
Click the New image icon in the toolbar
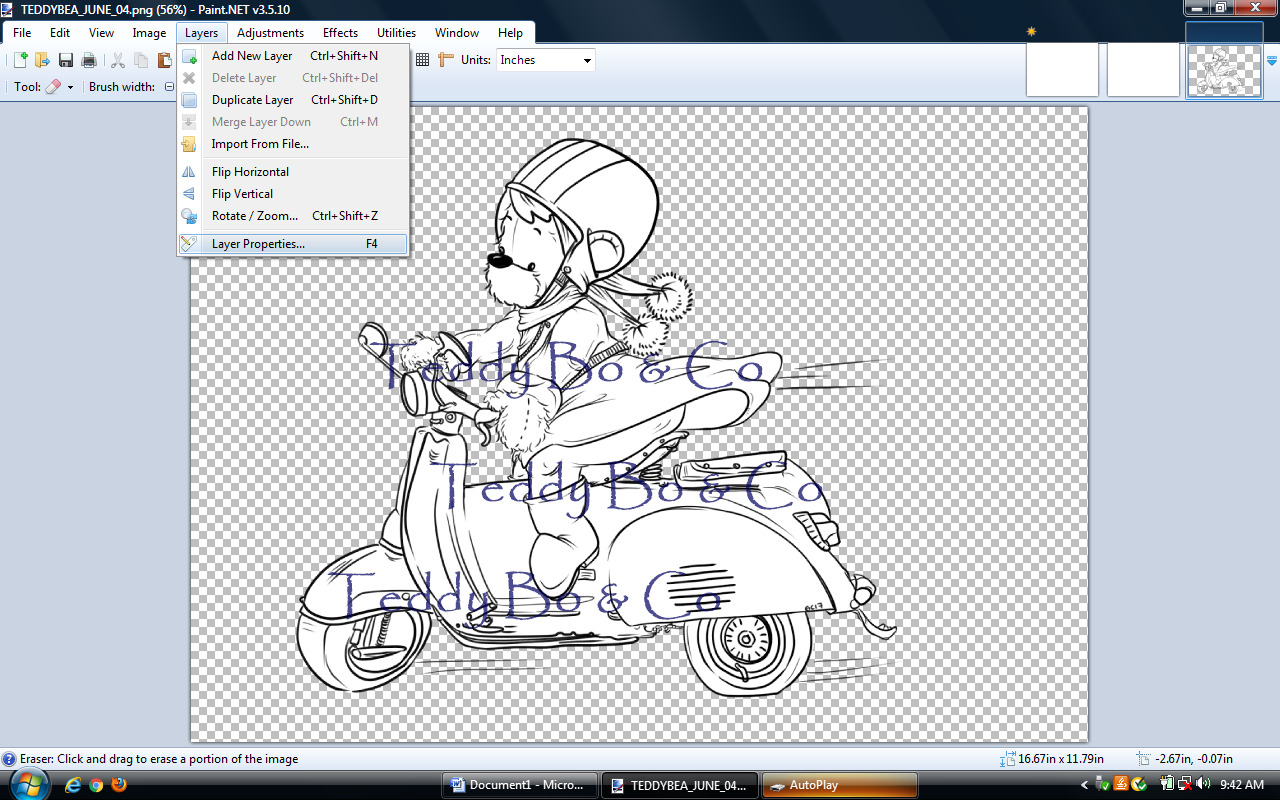[19, 60]
